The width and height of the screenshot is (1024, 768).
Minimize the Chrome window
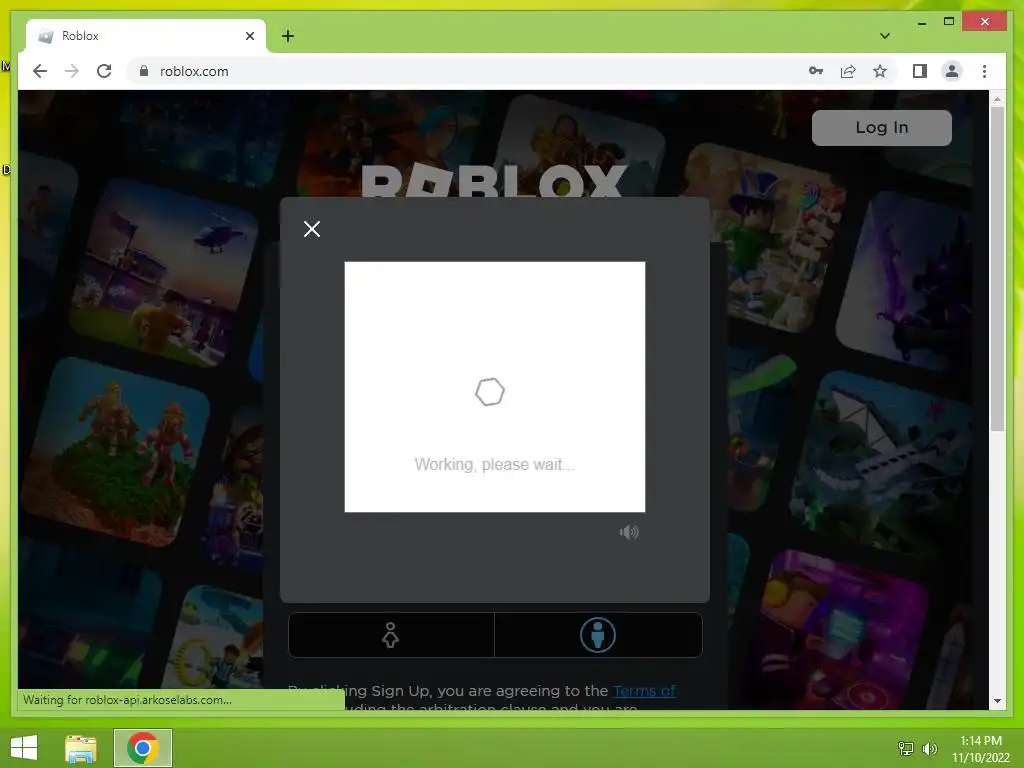[921, 22]
